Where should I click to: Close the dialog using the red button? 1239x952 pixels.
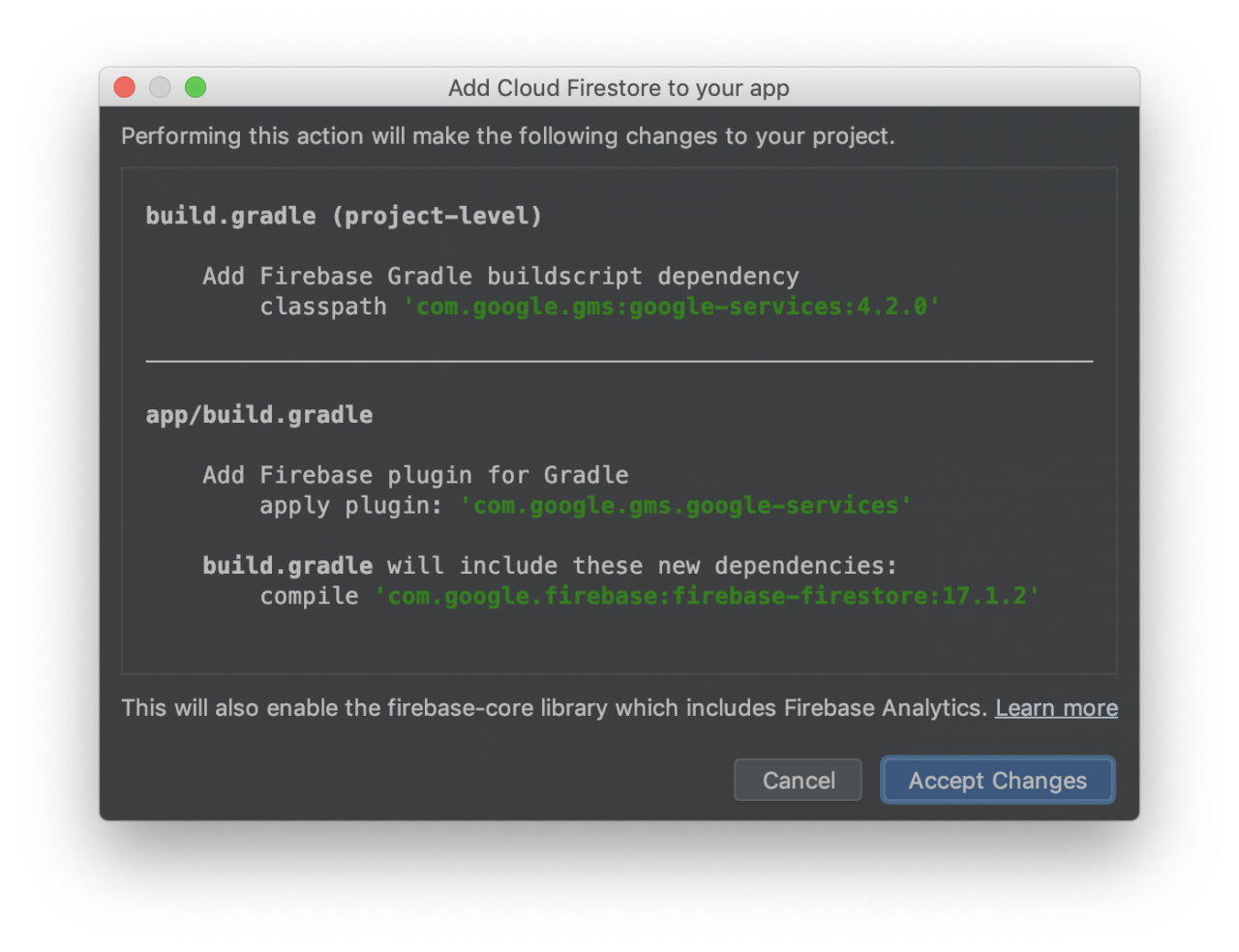click(x=124, y=87)
